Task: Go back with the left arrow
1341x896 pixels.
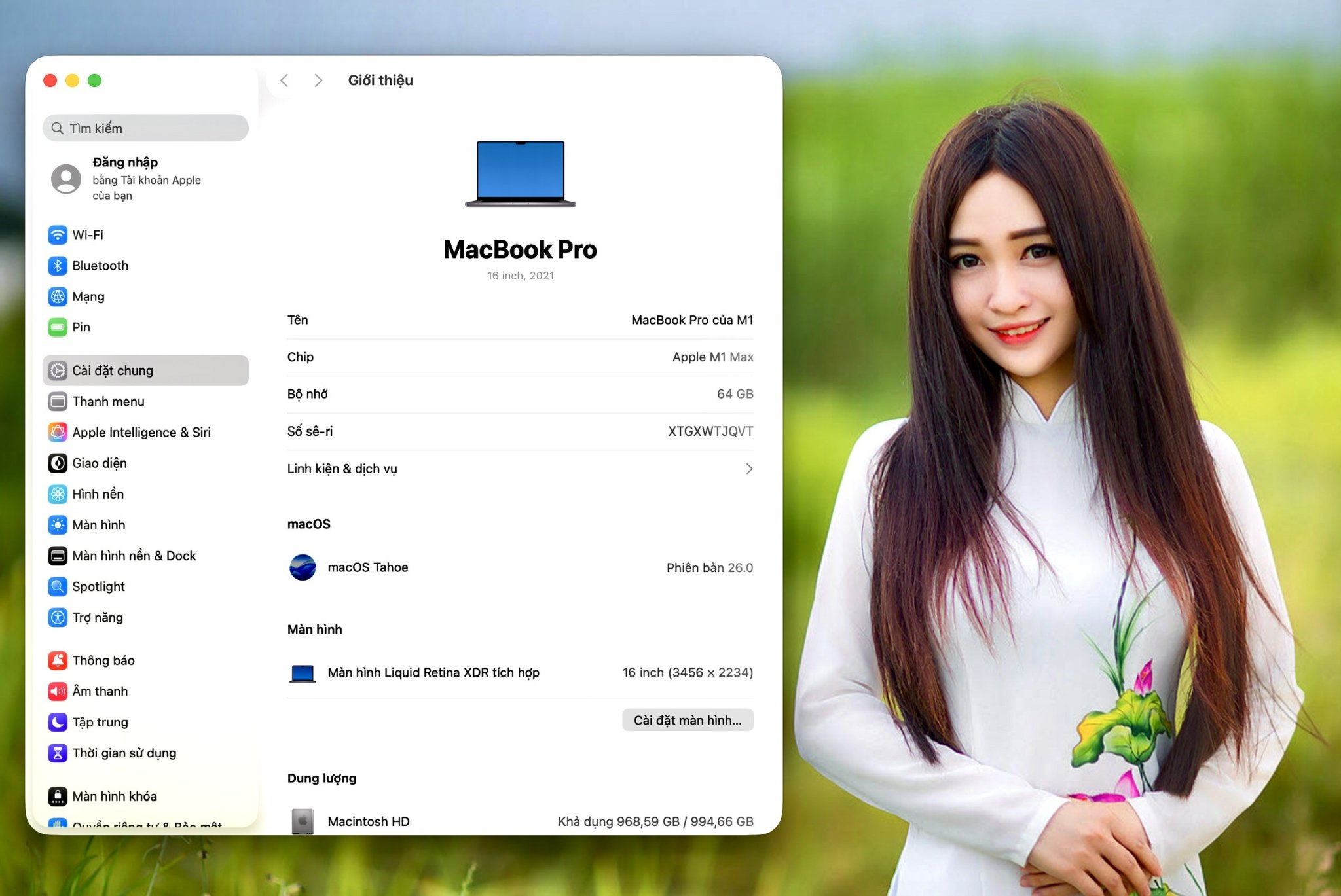Action: [284, 81]
